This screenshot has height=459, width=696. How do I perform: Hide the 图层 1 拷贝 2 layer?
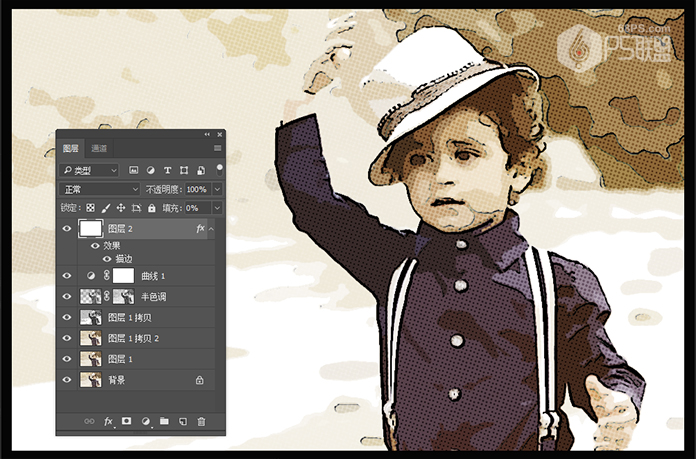pos(67,338)
